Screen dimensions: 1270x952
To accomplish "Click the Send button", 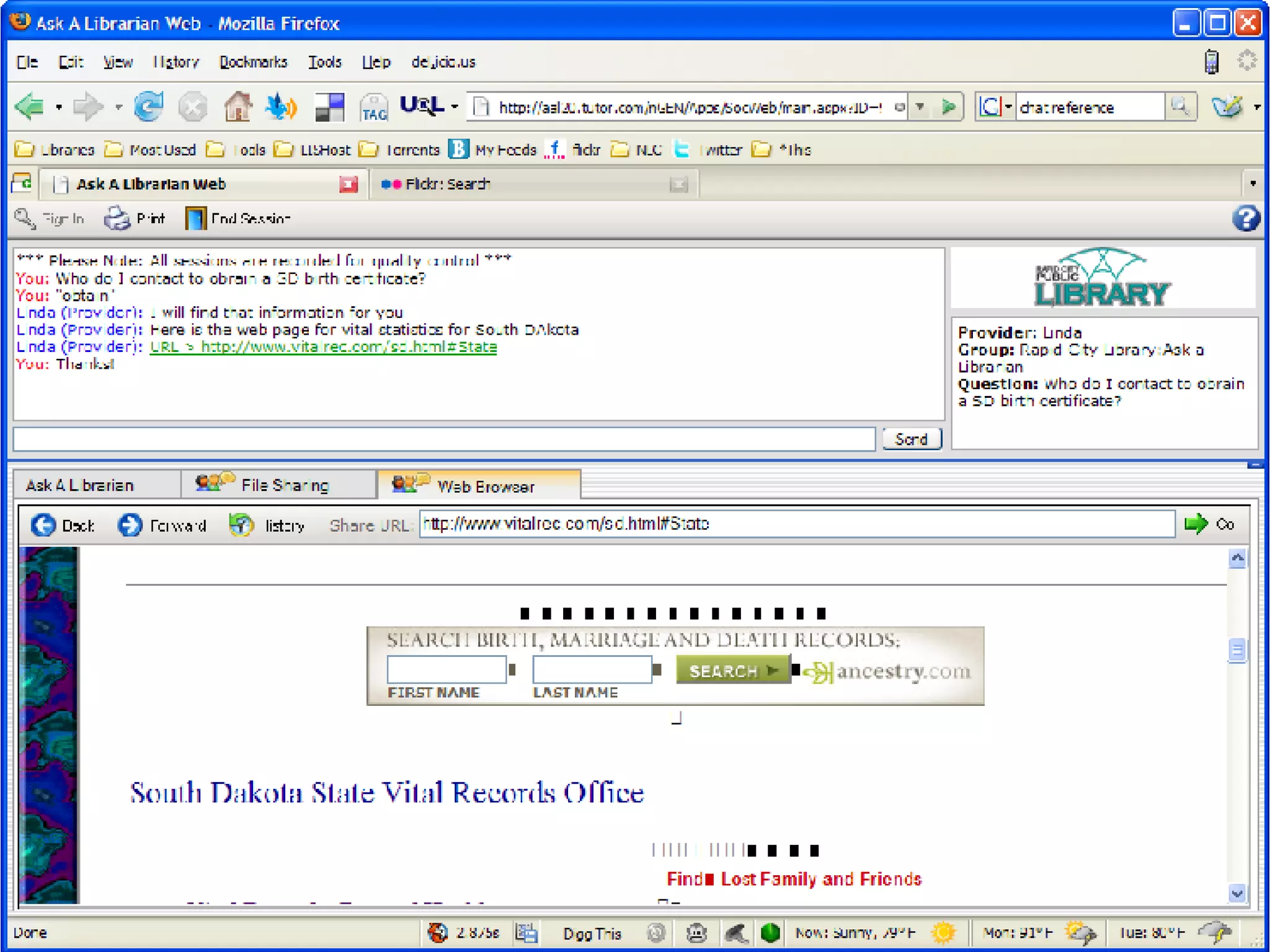I will click(x=912, y=439).
